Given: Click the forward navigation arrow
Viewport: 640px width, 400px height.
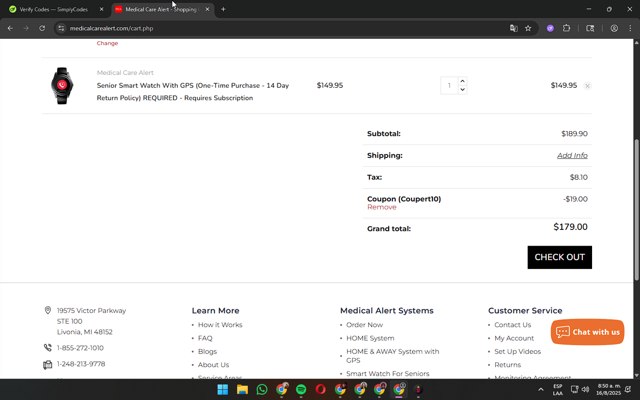Looking at the screenshot, I should click(26, 28).
